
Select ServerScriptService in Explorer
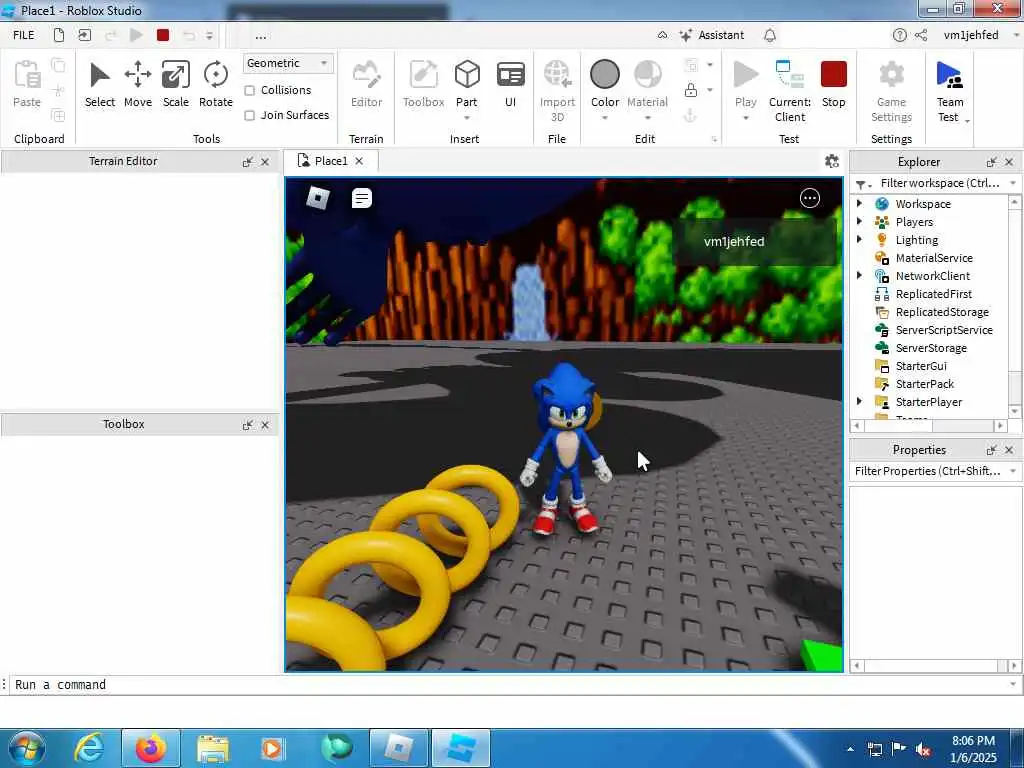944,330
